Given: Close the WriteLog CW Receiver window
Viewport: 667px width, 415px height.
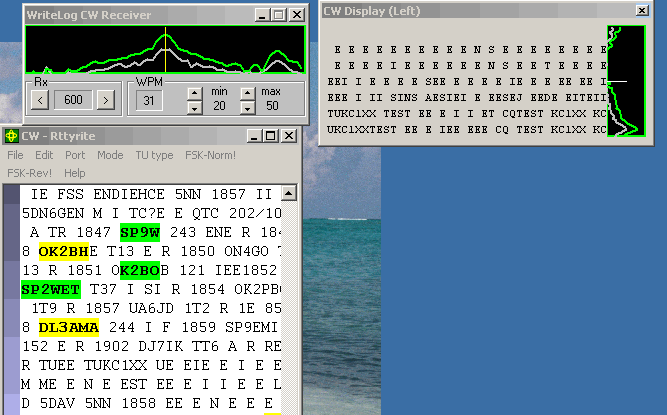Looking at the screenshot, I should [297, 15].
